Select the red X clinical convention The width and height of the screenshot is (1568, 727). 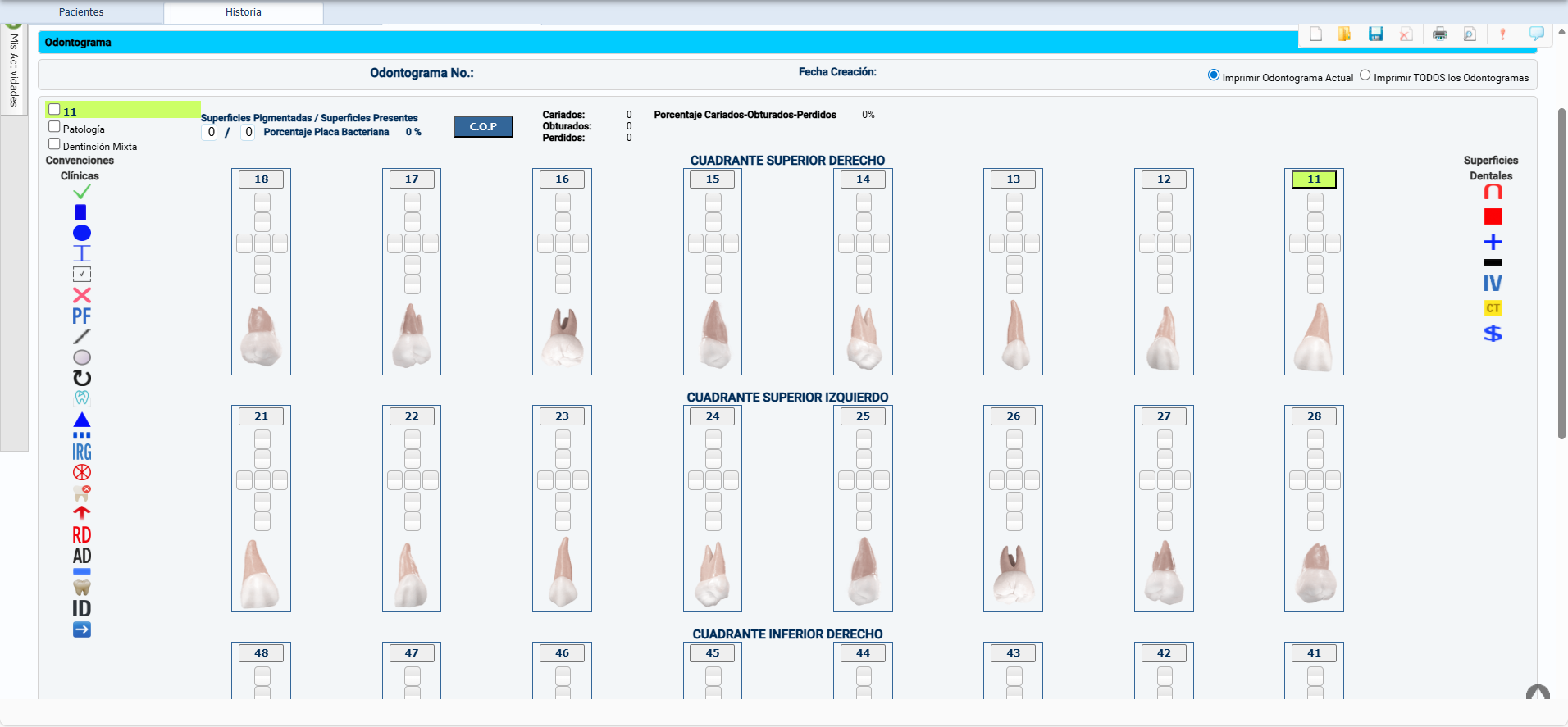coord(82,295)
